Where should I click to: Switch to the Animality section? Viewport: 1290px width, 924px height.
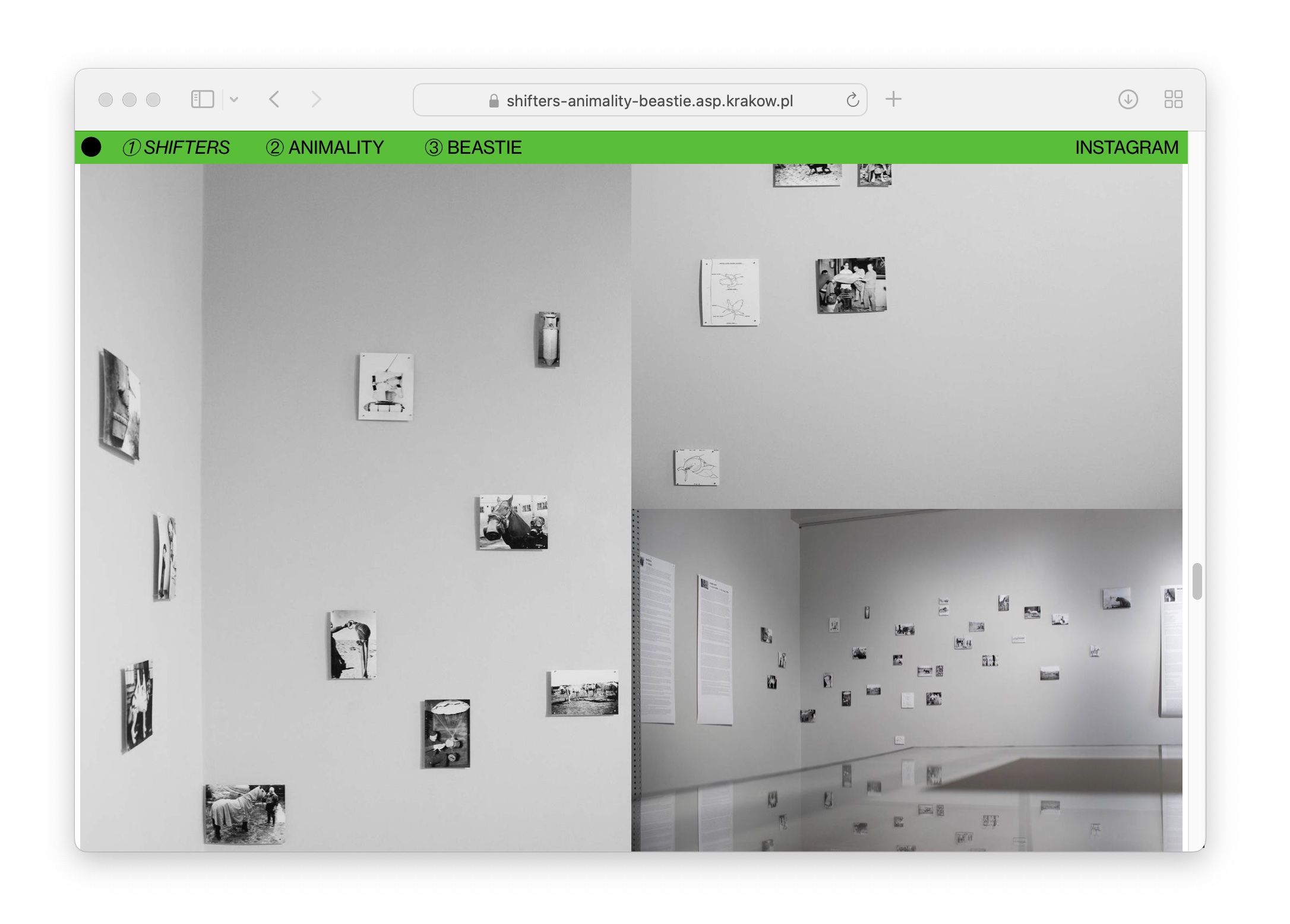pyautogui.click(x=325, y=147)
